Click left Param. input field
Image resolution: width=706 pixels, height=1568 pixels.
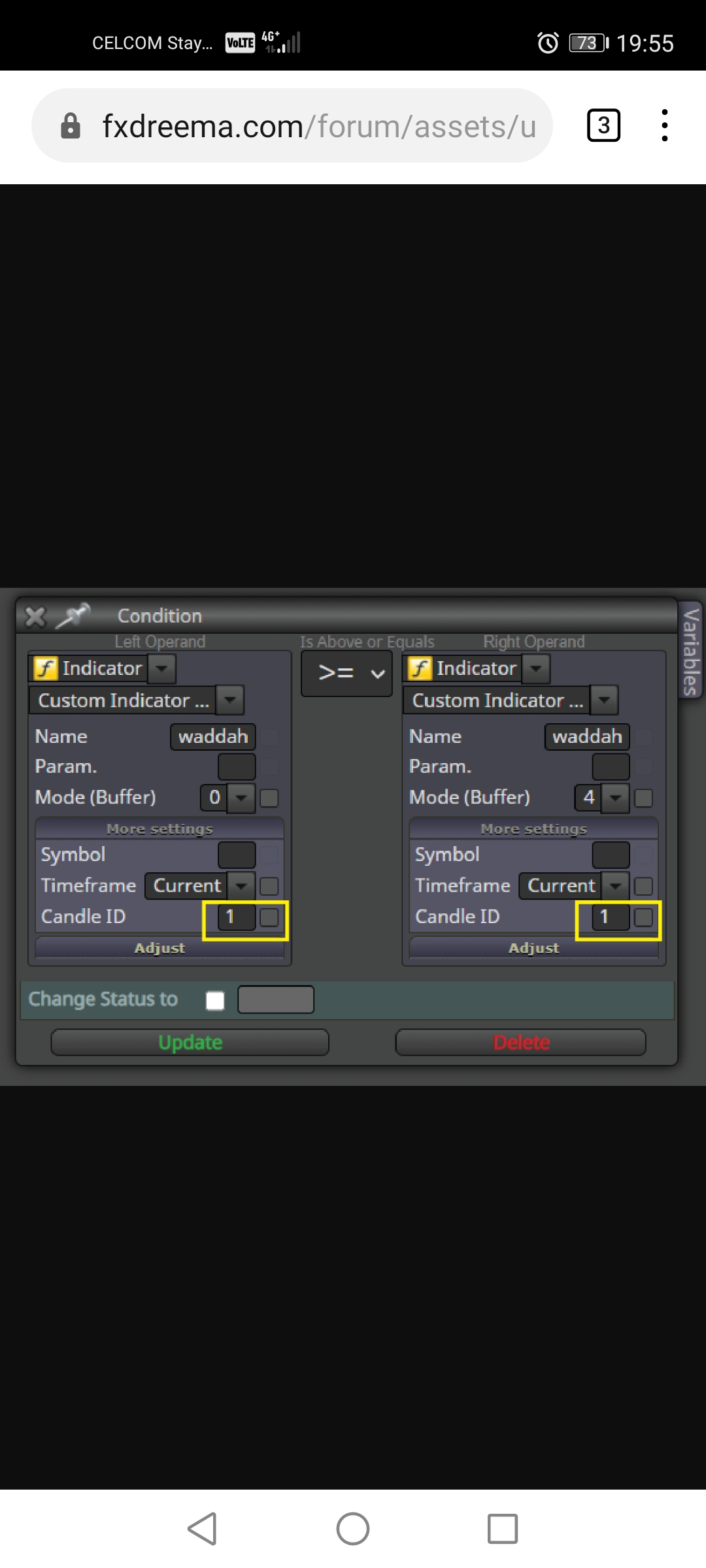click(237, 766)
